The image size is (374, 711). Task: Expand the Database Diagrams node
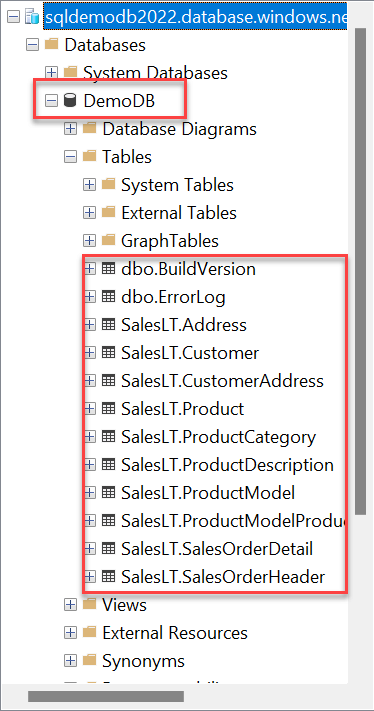[71, 129]
